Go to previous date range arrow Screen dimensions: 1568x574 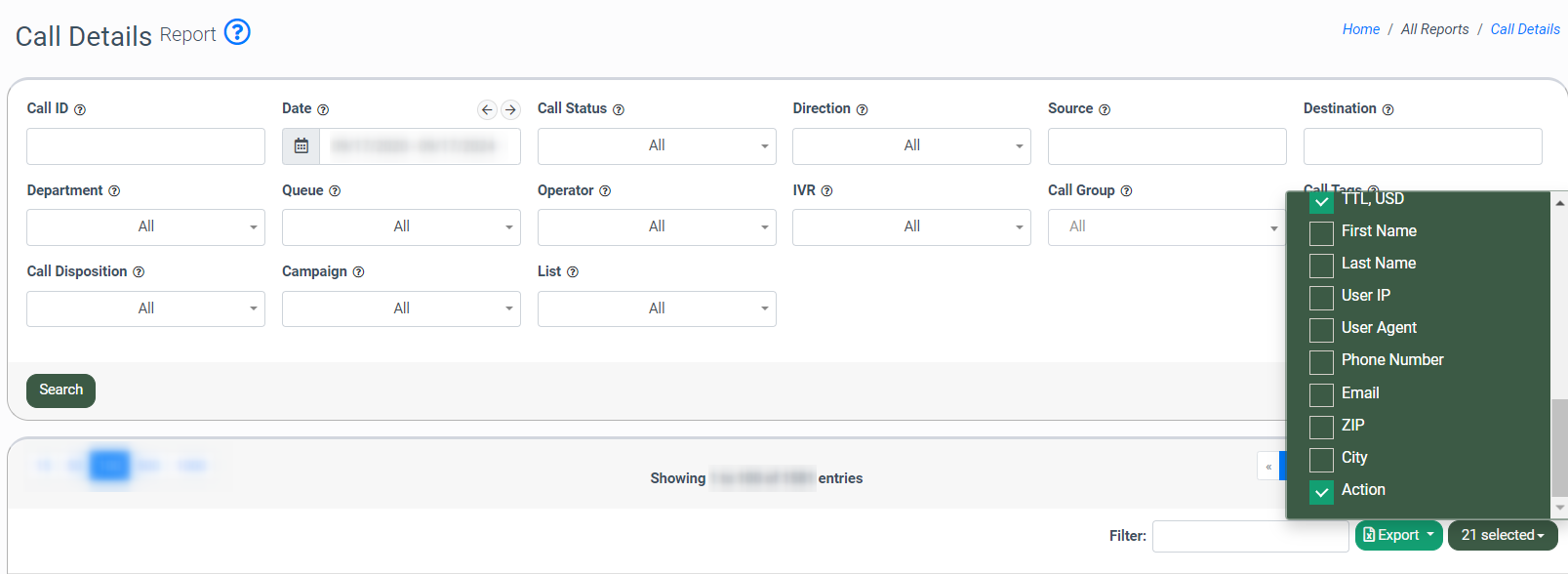coord(487,109)
